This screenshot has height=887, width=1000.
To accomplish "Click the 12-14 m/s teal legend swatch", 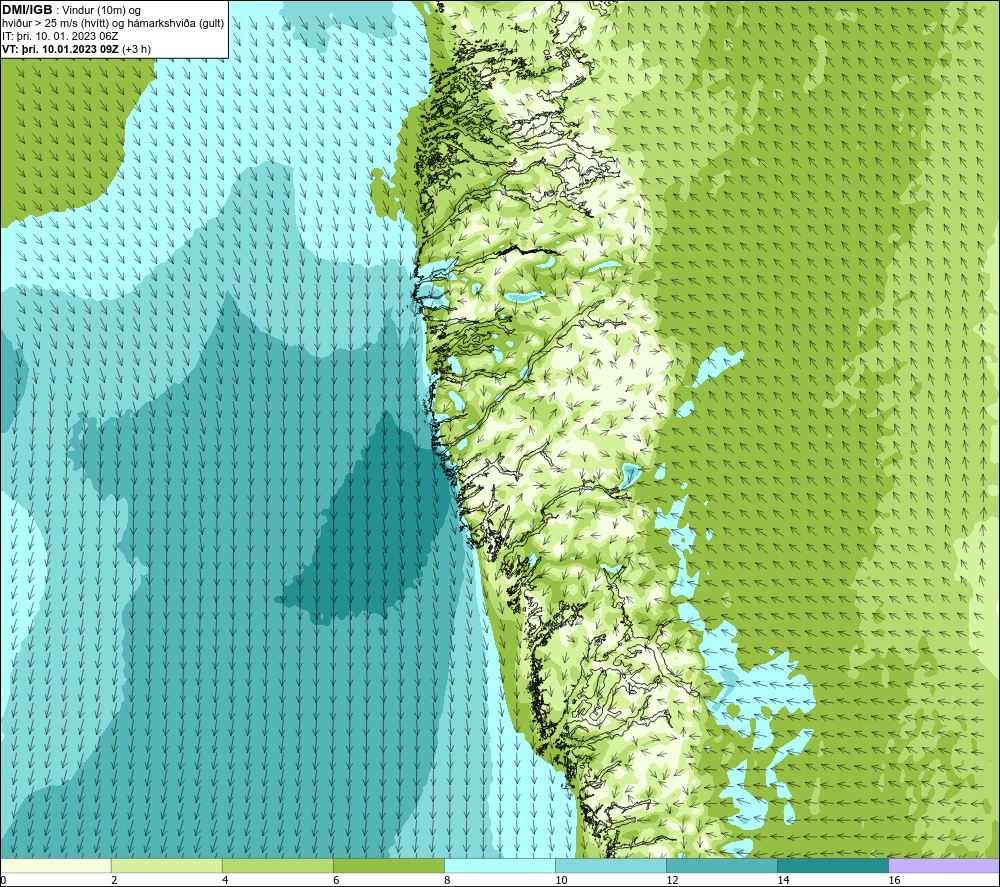I will [721, 866].
